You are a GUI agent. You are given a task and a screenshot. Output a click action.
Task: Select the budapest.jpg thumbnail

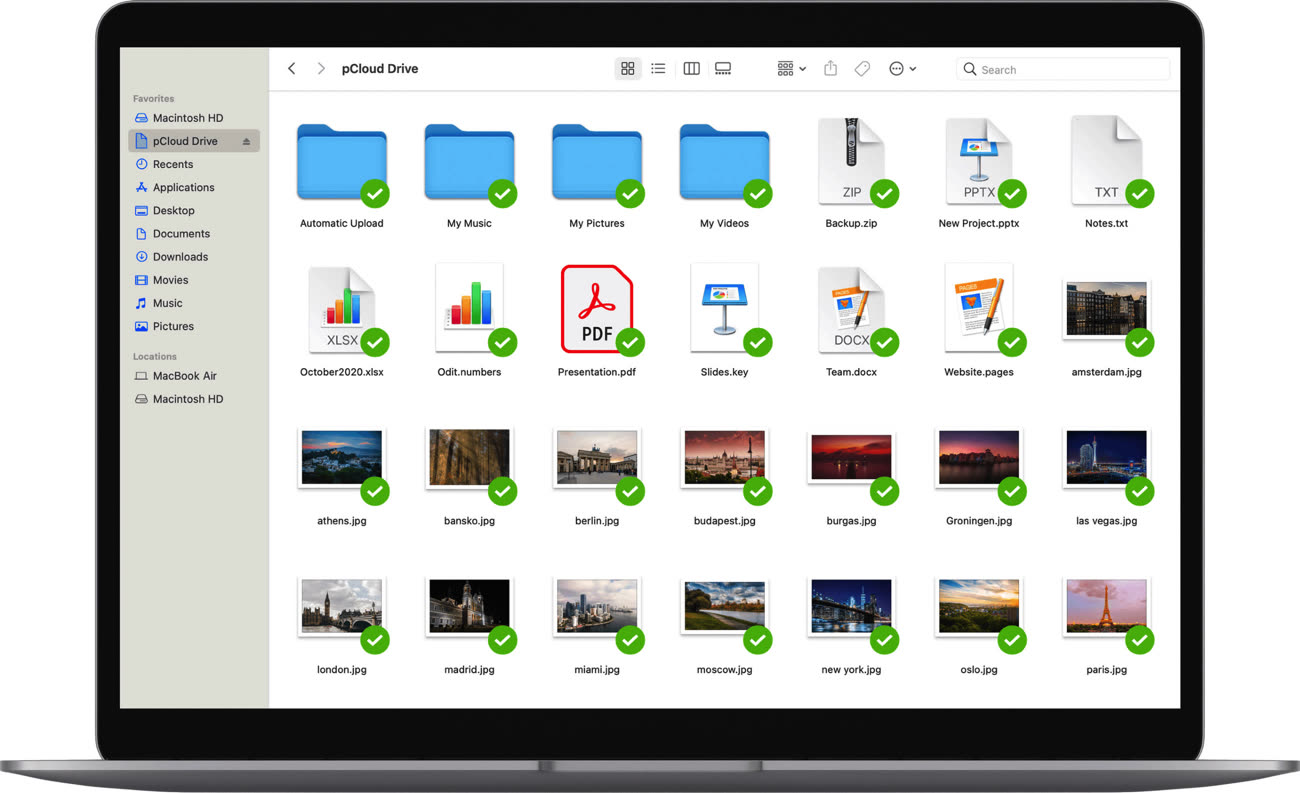point(724,458)
